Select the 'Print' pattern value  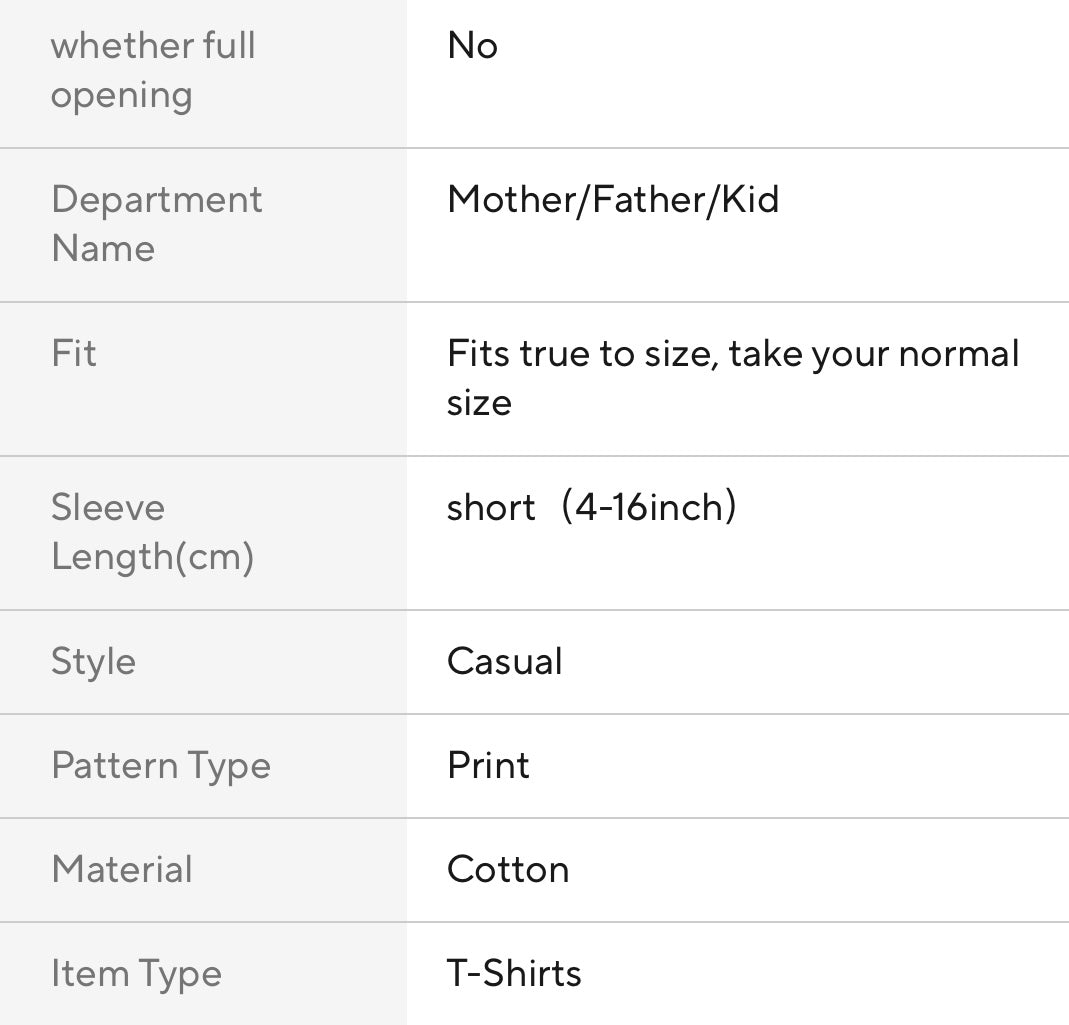pyautogui.click(x=488, y=766)
